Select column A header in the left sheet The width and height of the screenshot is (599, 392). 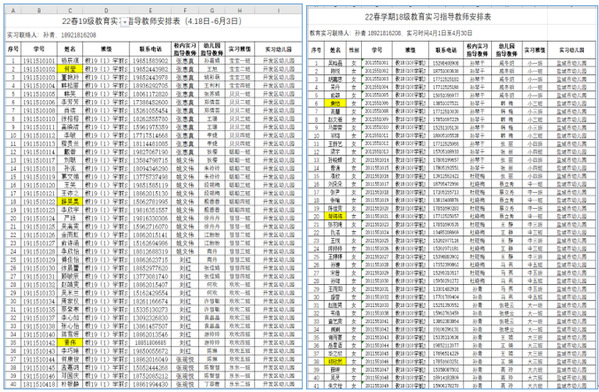pos(13,11)
